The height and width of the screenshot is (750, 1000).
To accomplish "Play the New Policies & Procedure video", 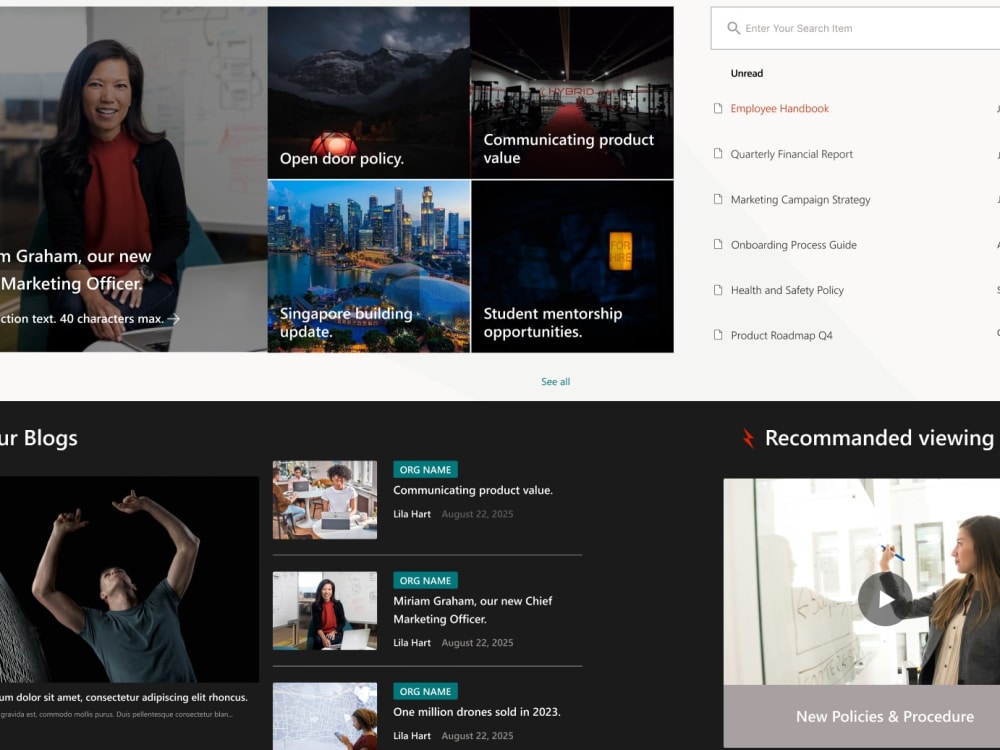I will pyautogui.click(x=885, y=599).
